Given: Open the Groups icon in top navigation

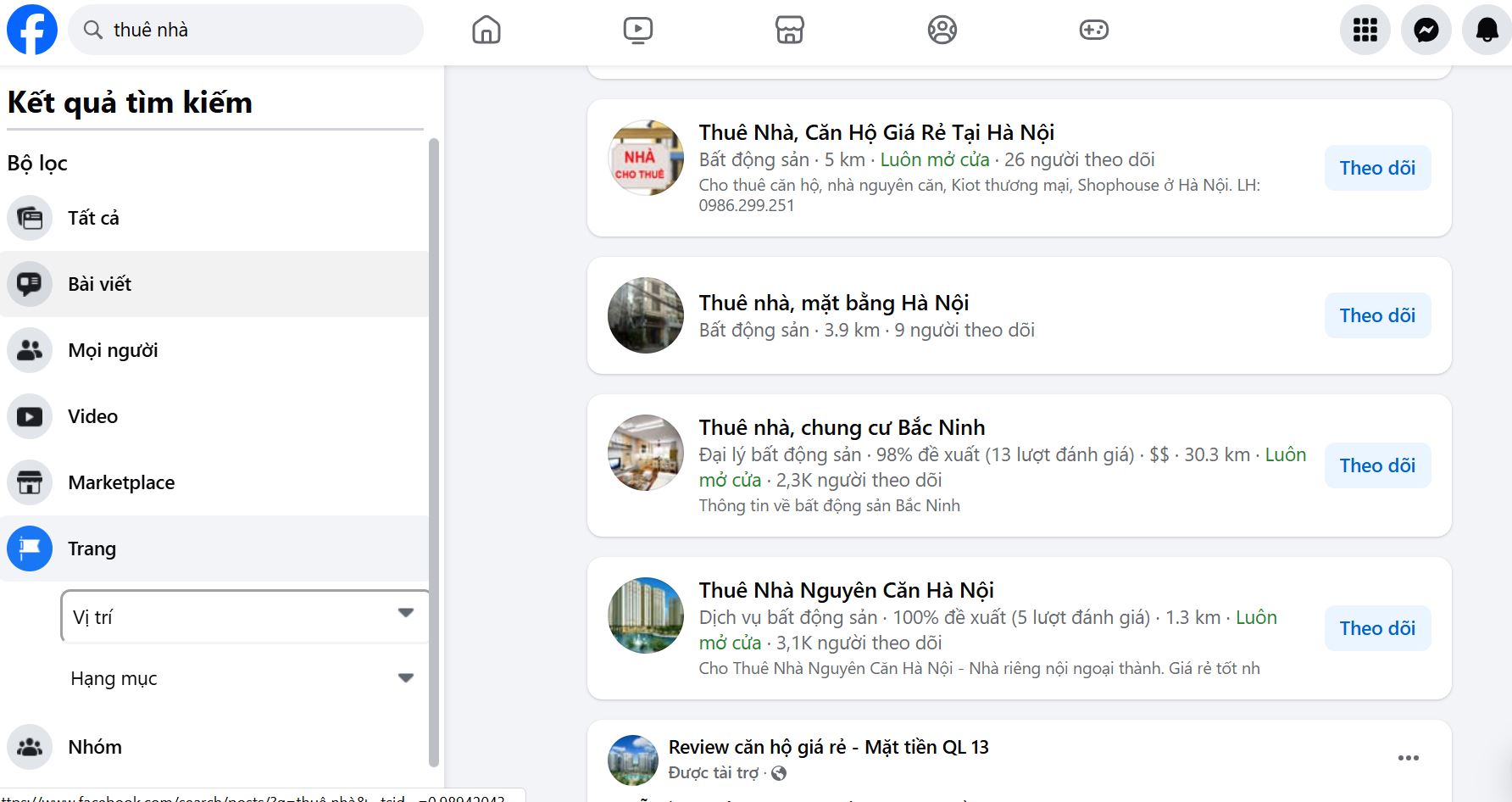Looking at the screenshot, I should tap(942, 30).
